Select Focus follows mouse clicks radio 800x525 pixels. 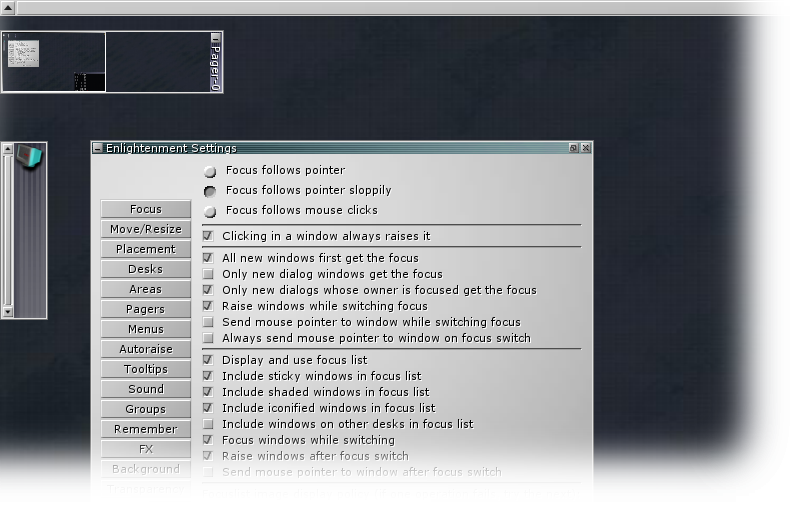[210, 211]
